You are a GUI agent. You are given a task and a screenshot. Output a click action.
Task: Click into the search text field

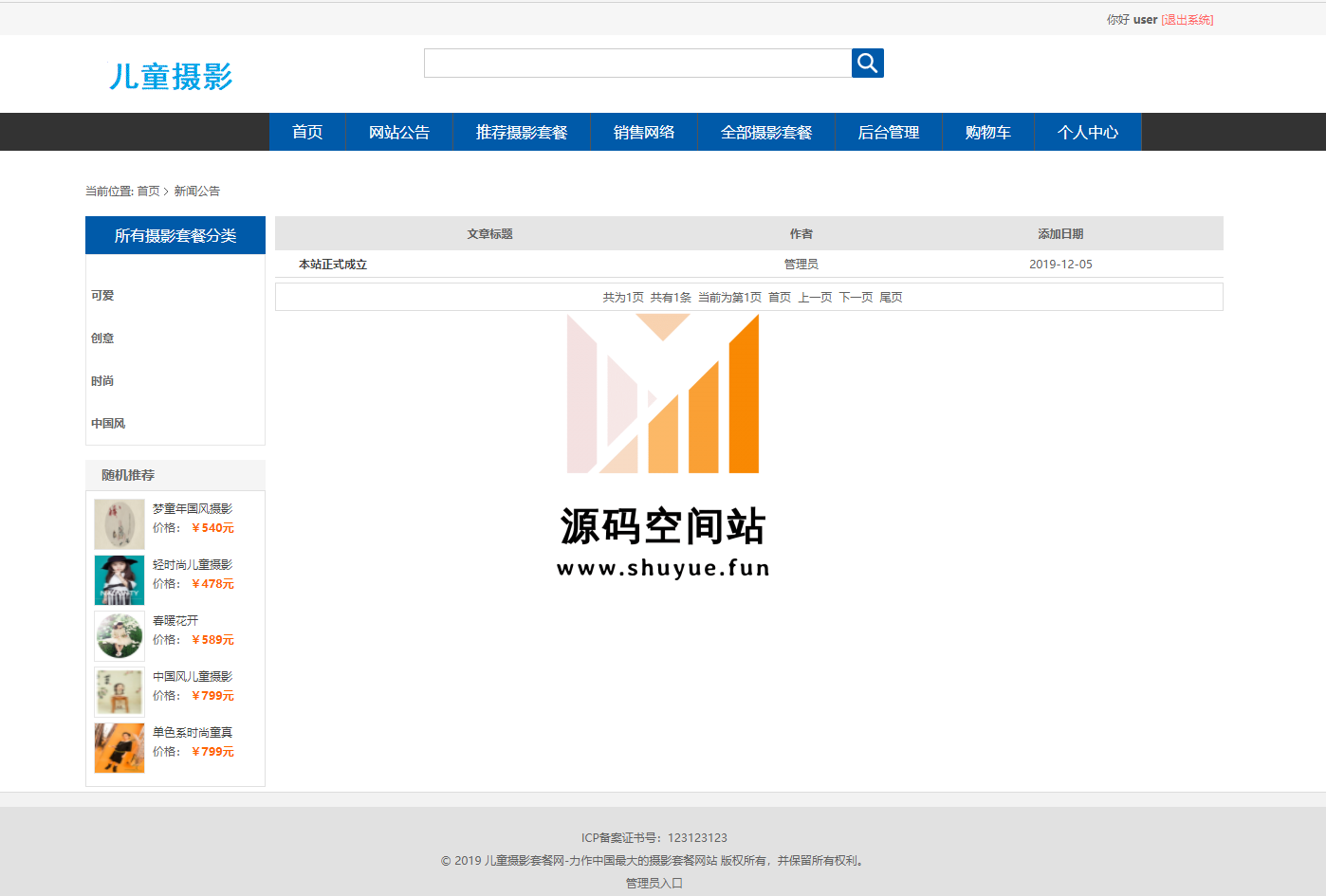[x=637, y=63]
